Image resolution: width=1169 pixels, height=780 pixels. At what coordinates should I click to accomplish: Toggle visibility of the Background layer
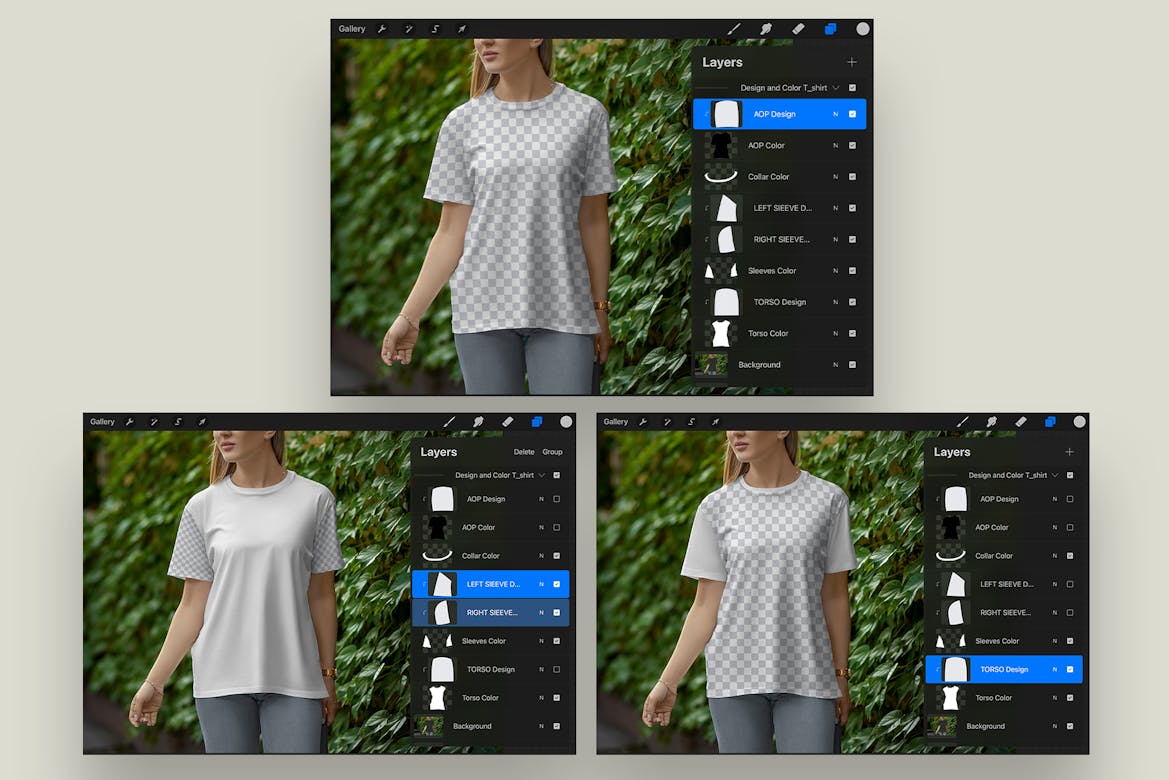pyautogui.click(x=852, y=364)
